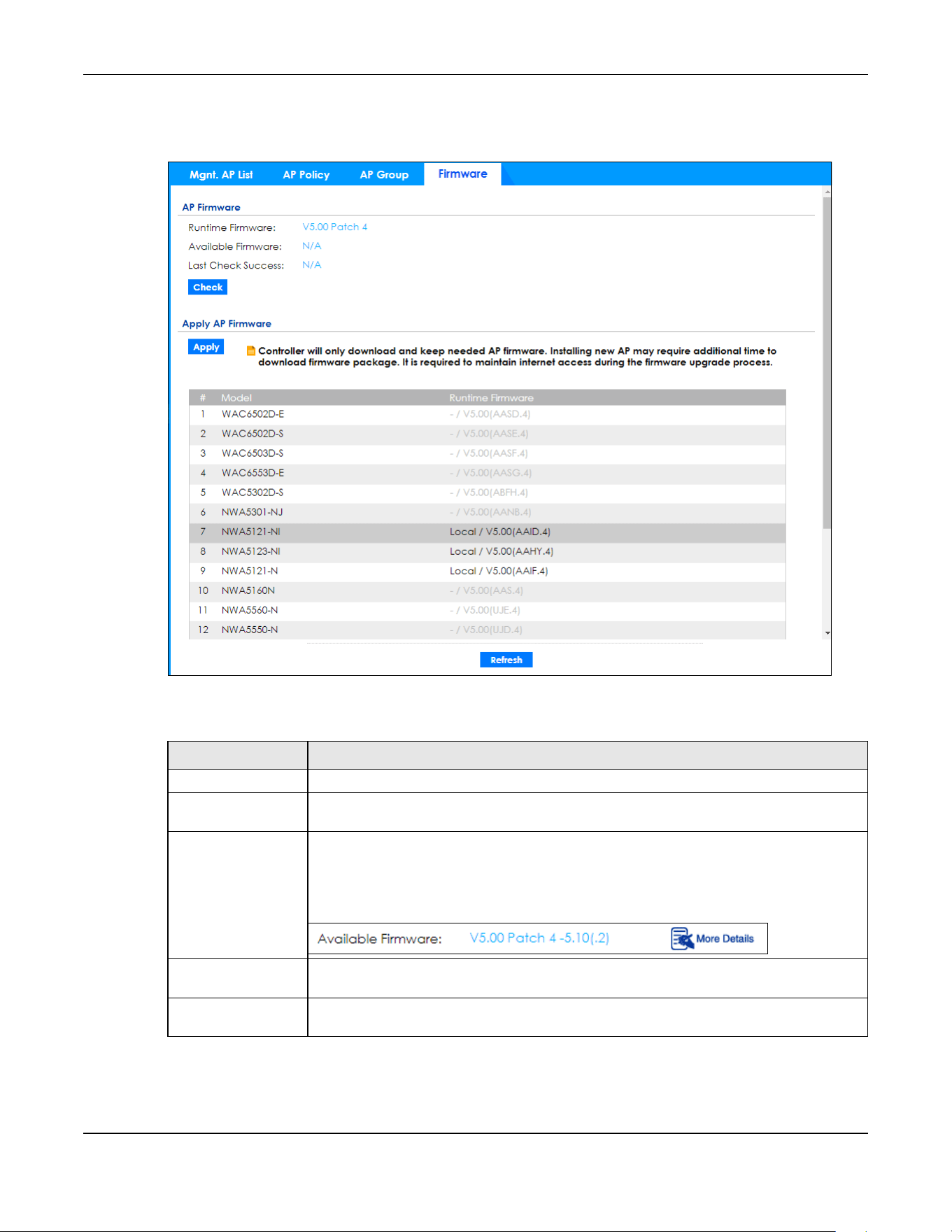
Task: Click firmware value - / V5.00(AASF.4)
Action: (x=488, y=453)
